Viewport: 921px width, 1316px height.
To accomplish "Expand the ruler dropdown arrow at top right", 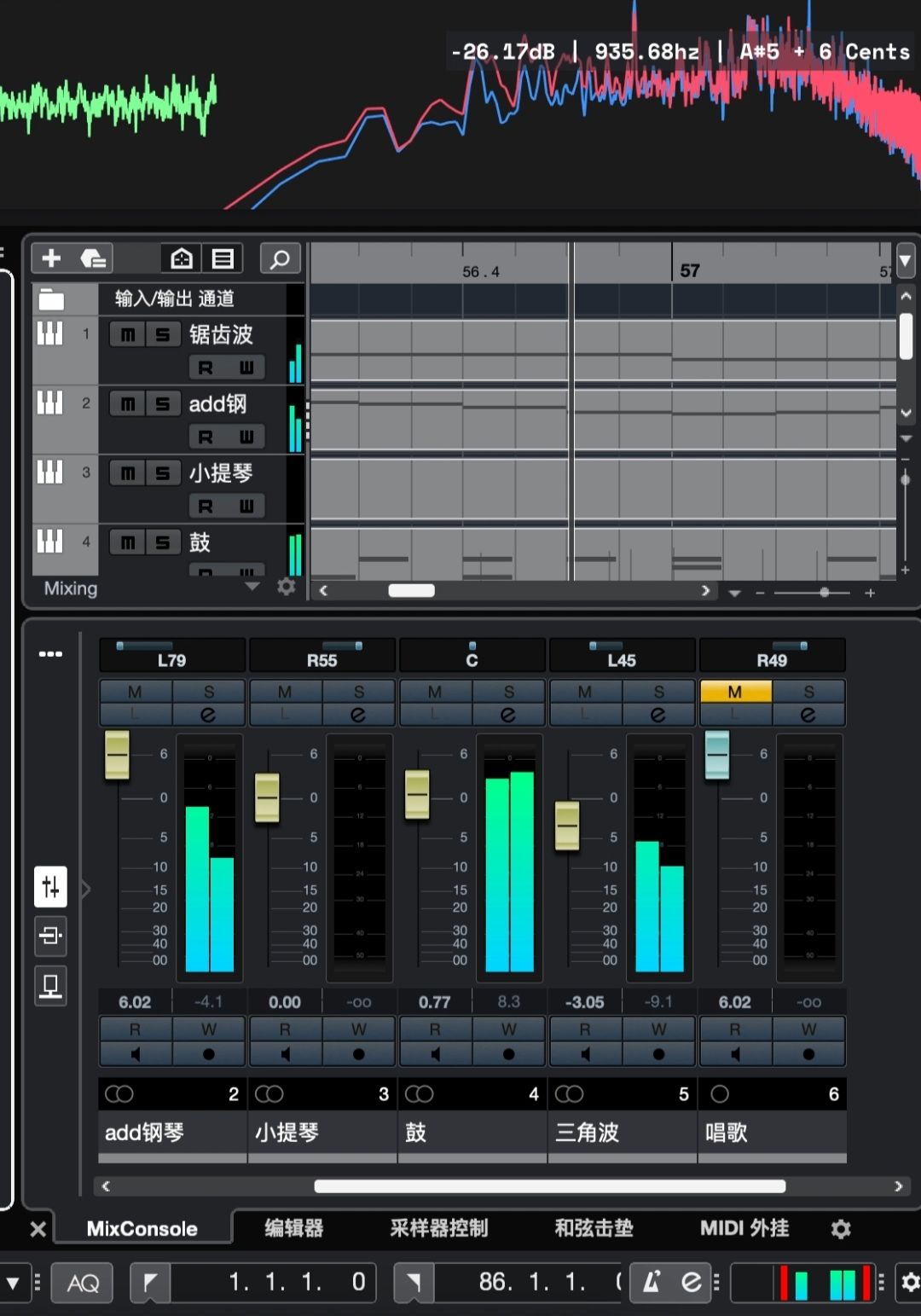I will [x=906, y=259].
